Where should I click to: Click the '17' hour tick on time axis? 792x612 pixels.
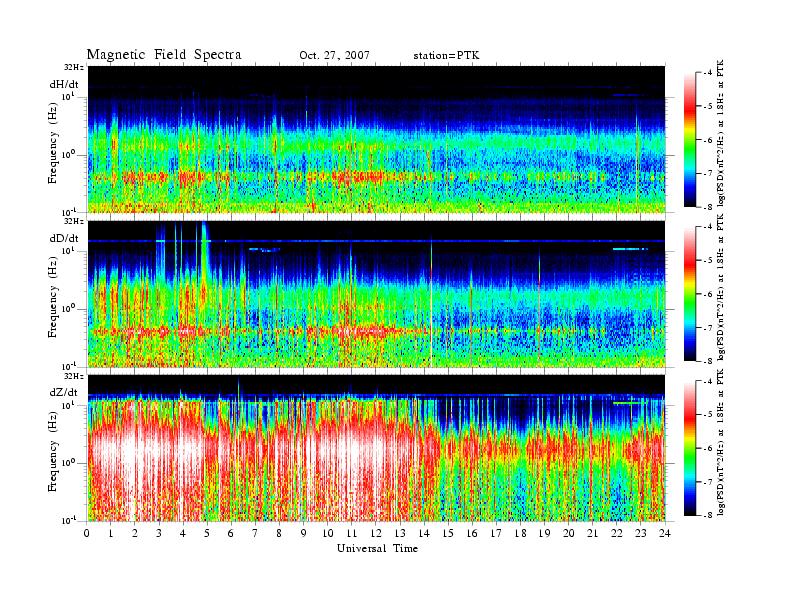coord(496,534)
